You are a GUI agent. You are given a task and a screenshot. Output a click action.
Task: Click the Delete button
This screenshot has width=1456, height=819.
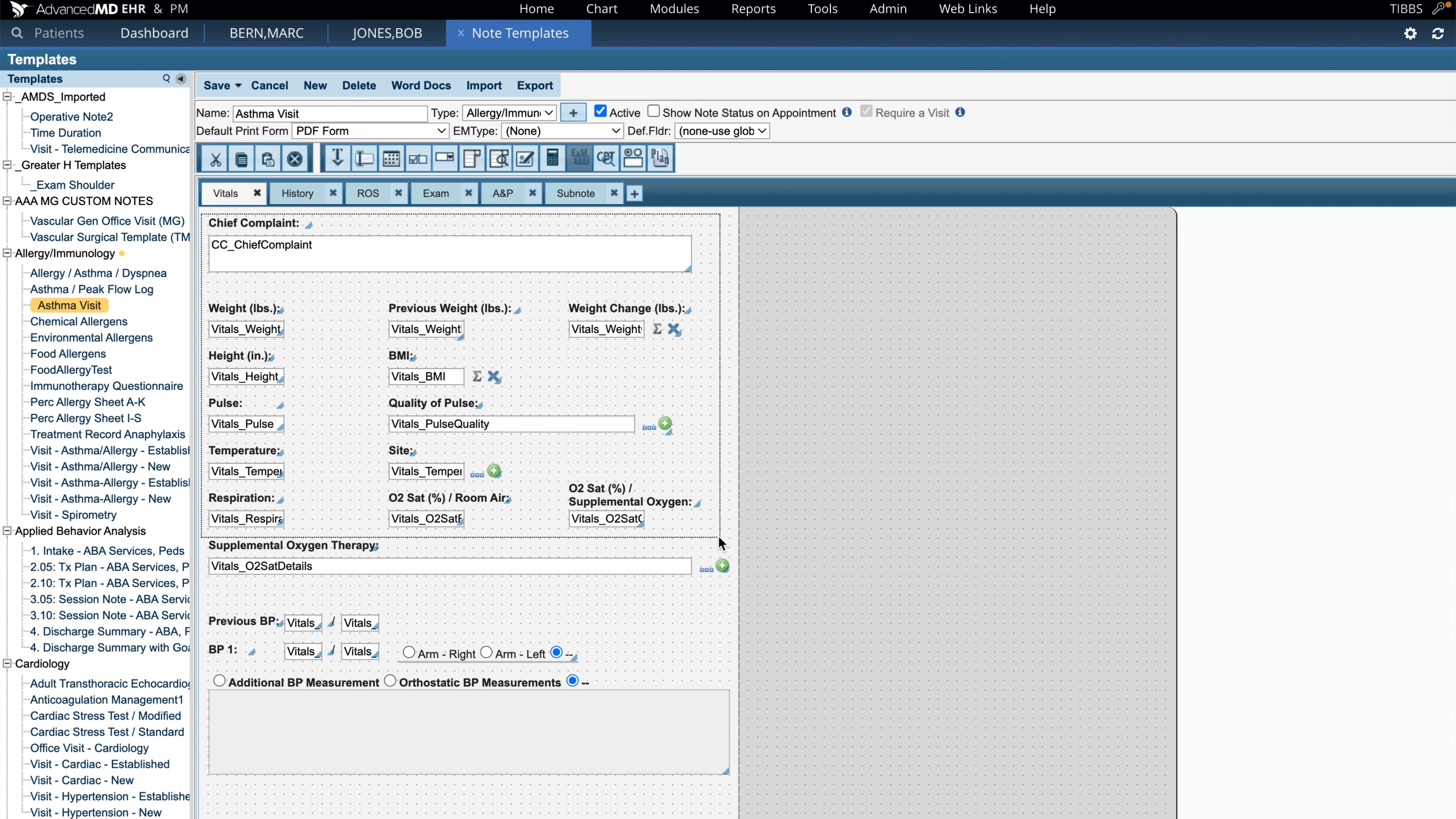[359, 85]
